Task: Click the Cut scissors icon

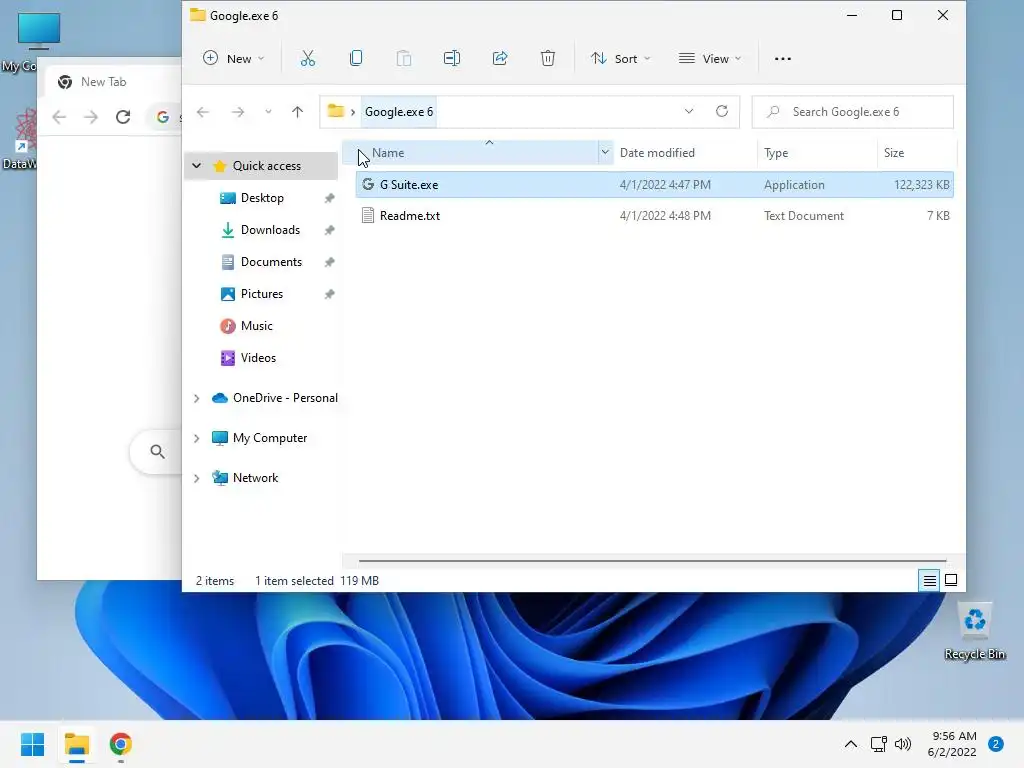Action: [308, 59]
